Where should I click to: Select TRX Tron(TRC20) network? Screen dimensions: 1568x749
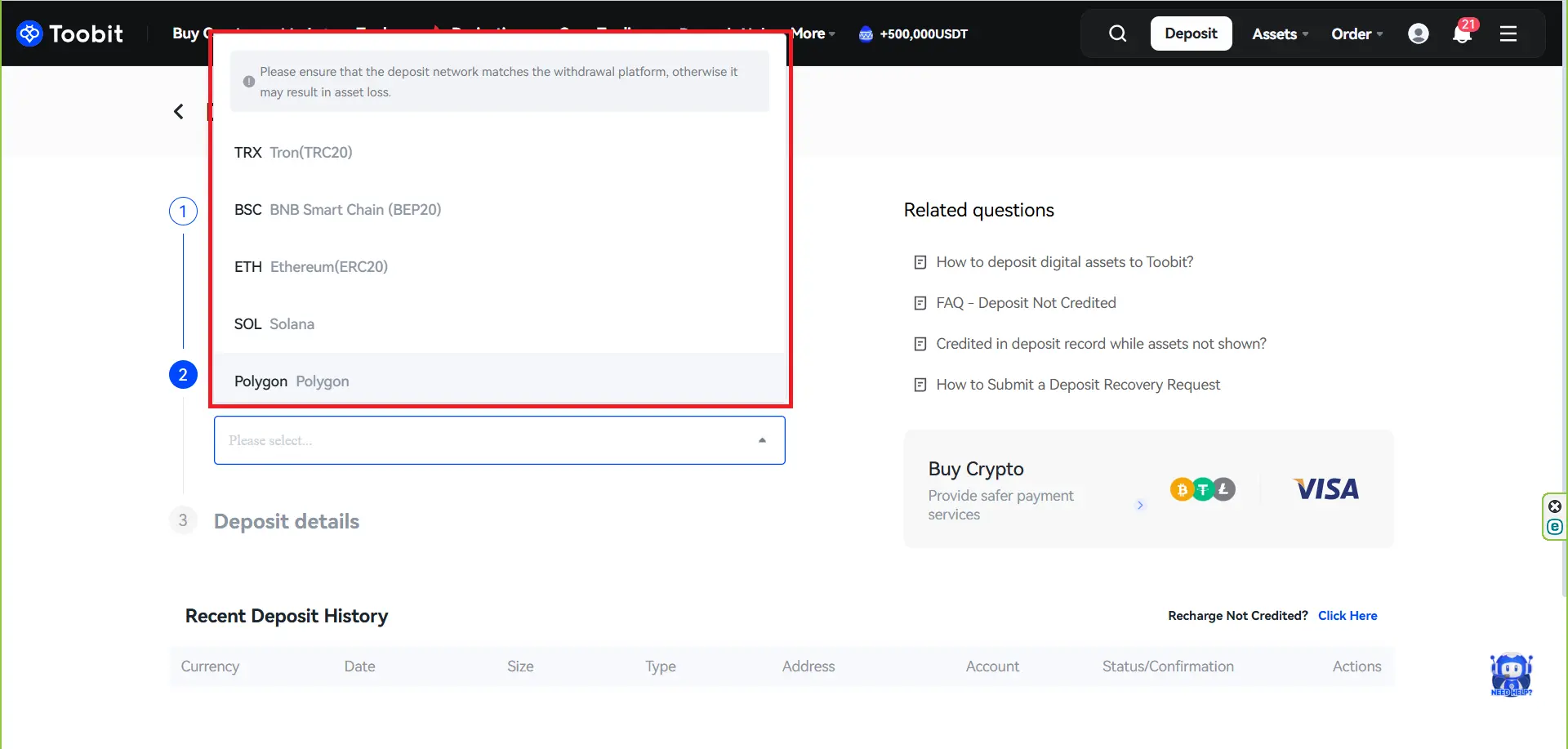tap(293, 153)
